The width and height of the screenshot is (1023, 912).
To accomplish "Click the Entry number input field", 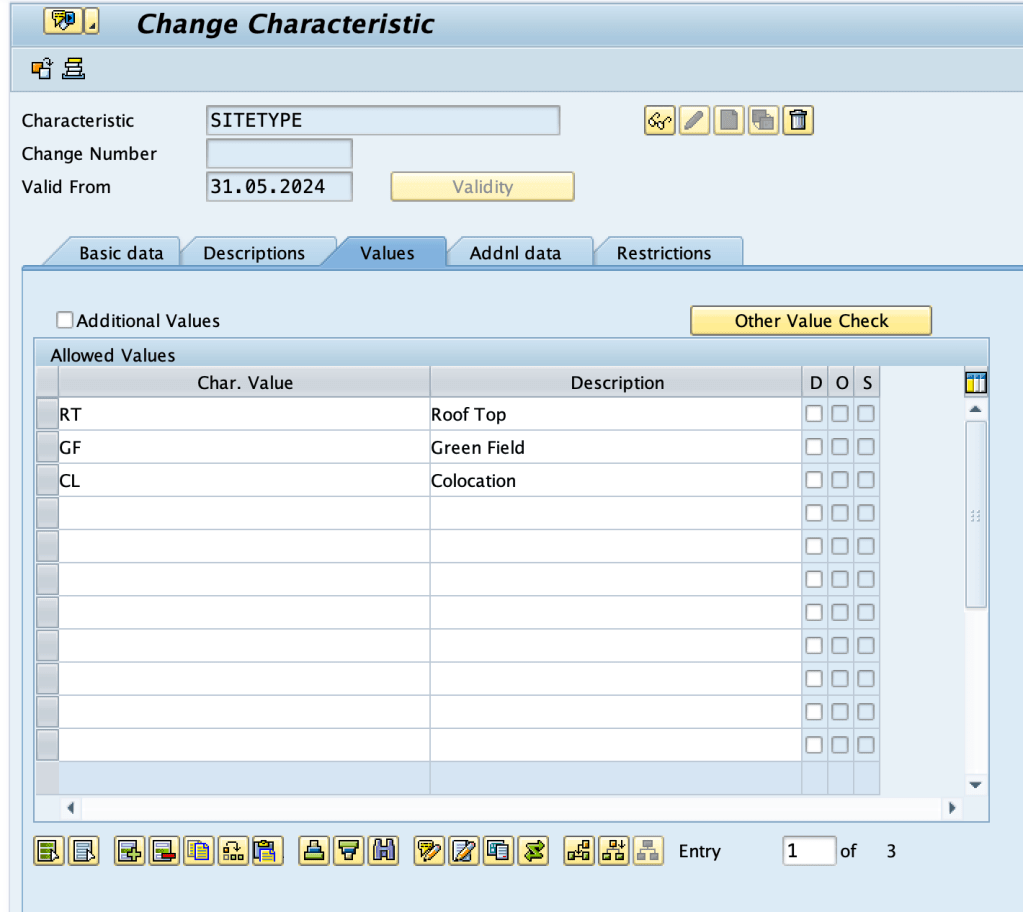I will pyautogui.click(x=808, y=851).
